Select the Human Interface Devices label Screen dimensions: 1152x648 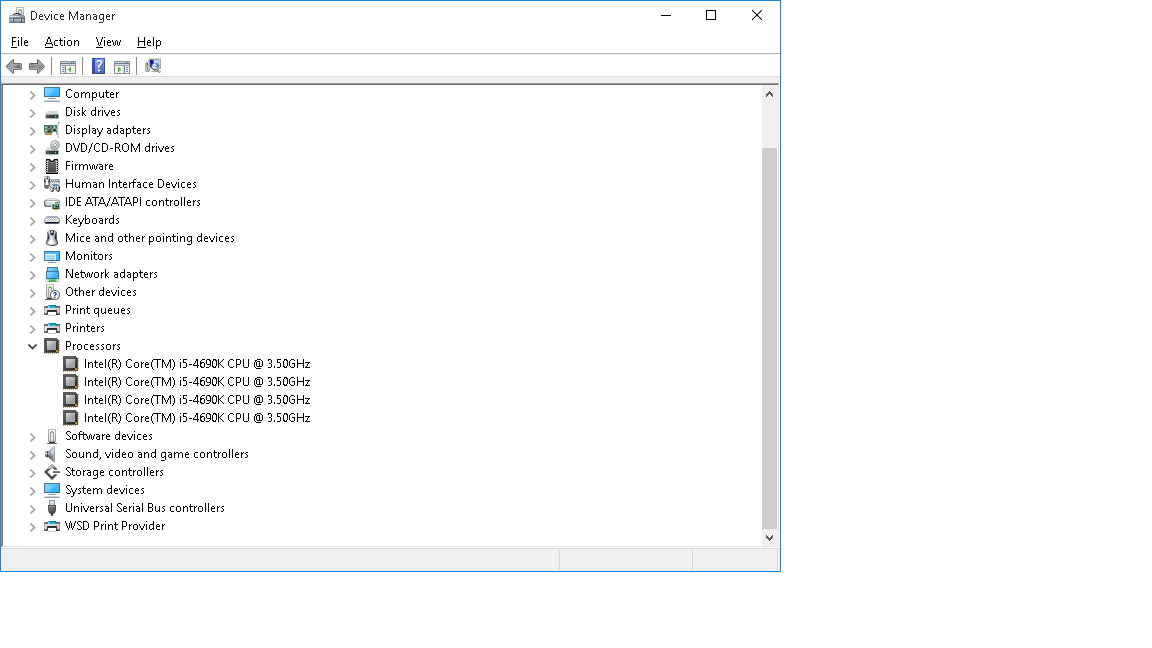[131, 184]
